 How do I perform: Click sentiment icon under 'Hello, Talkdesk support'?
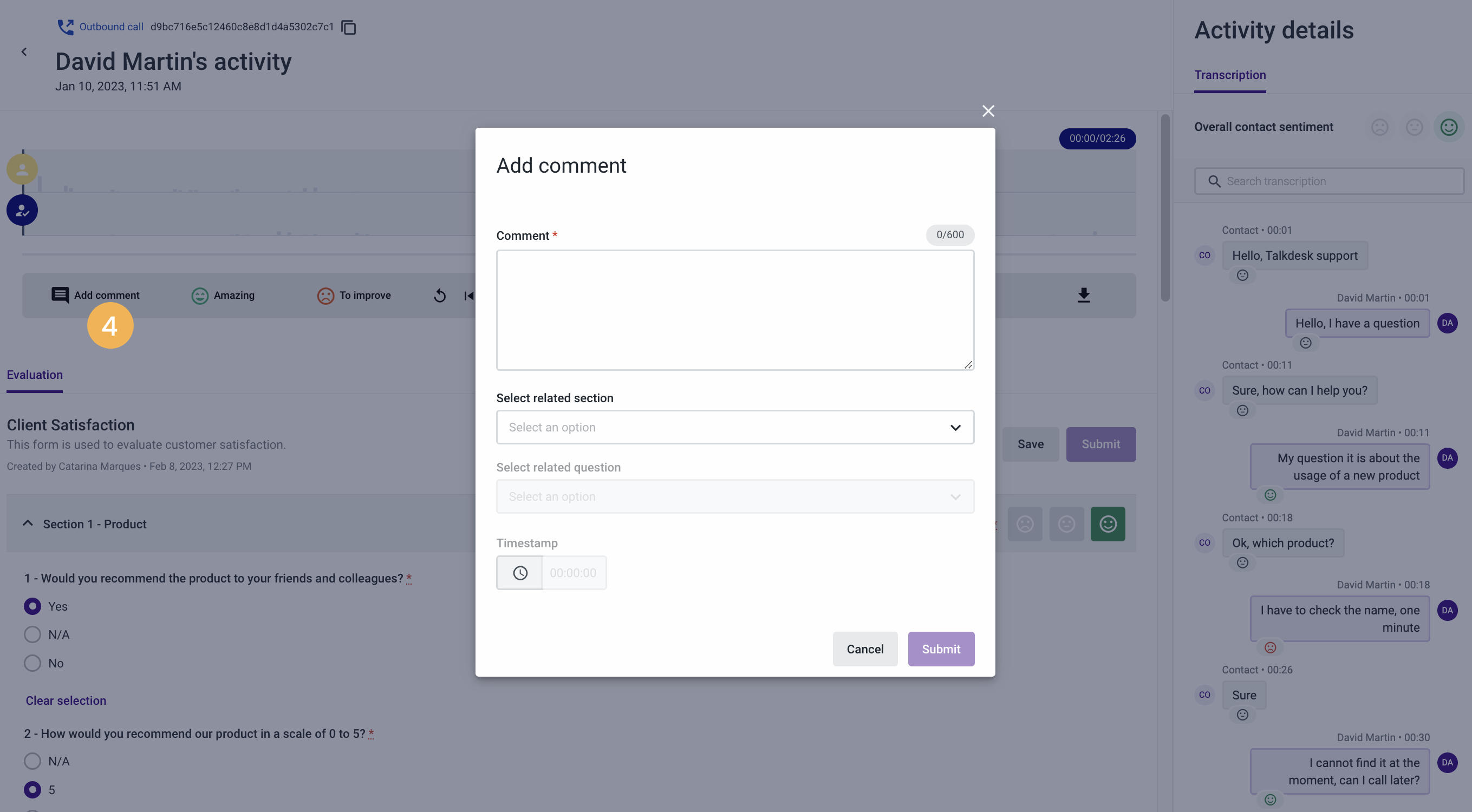click(1242, 275)
